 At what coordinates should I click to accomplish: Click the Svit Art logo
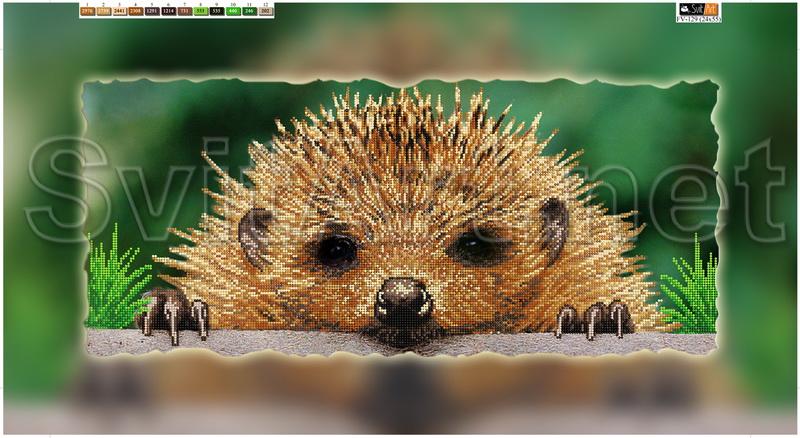click(x=698, y=8)
